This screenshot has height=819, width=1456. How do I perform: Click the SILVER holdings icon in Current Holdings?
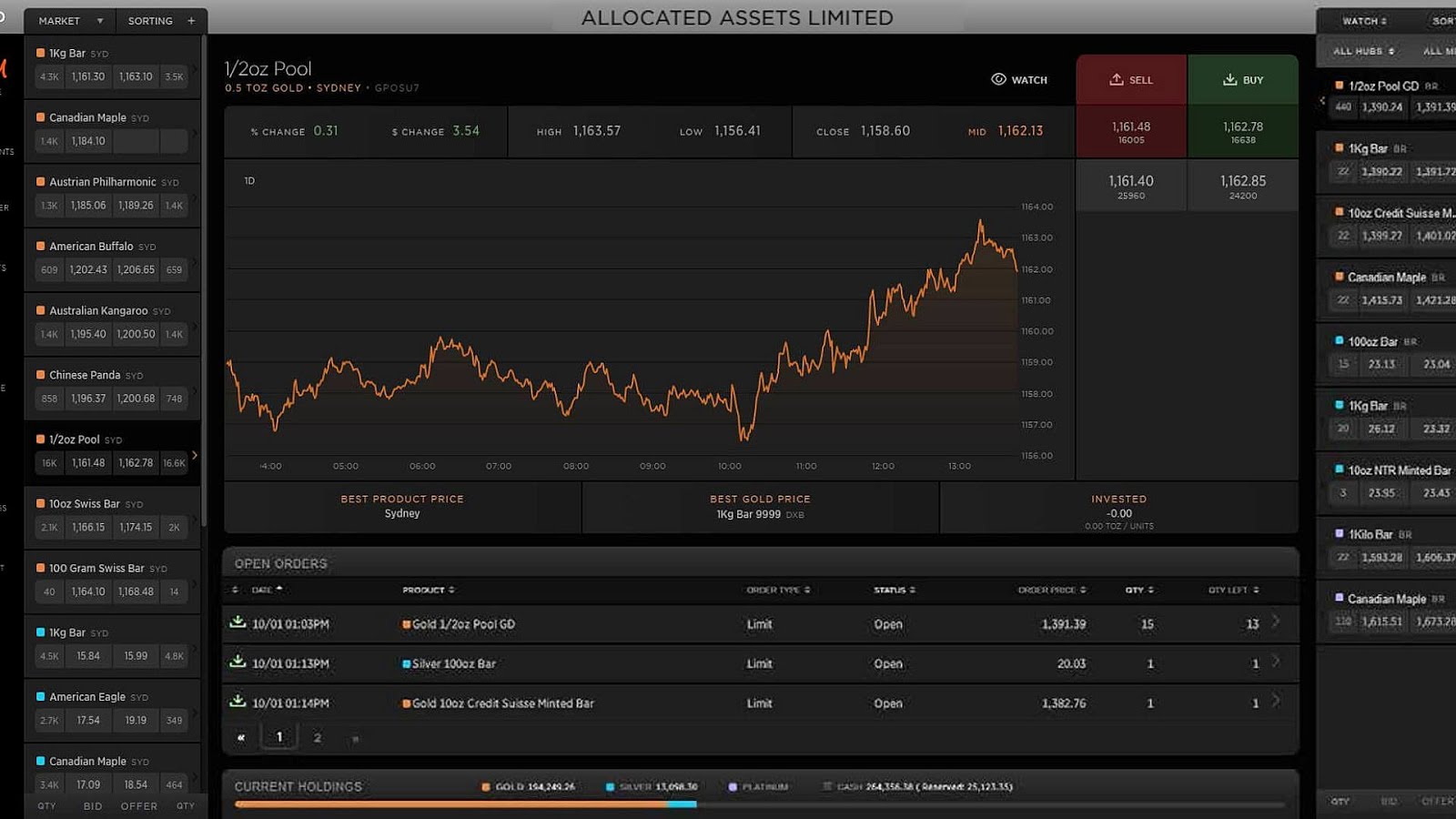point(610,785)
